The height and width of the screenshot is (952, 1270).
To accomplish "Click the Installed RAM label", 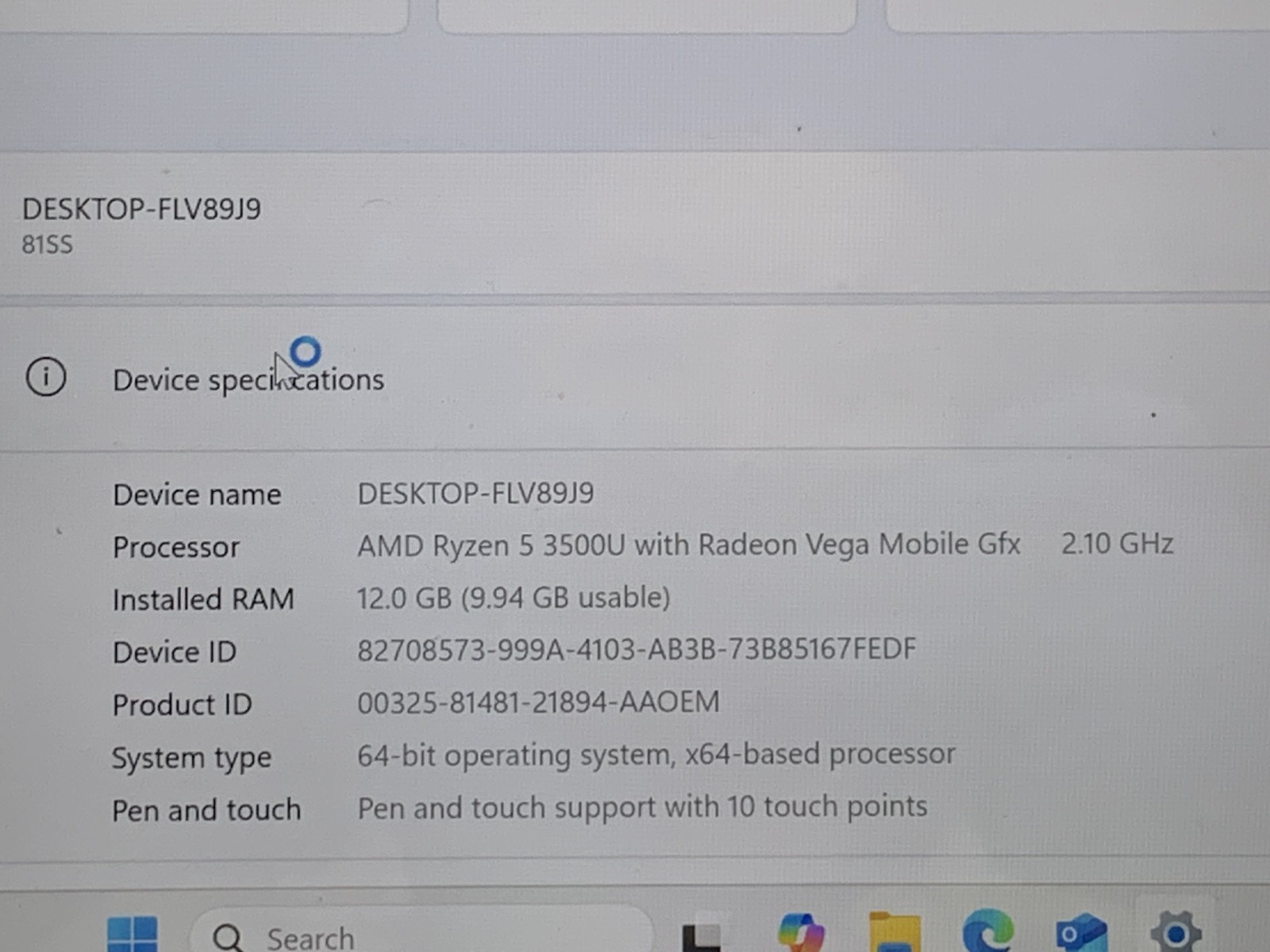I will [203, 599].
